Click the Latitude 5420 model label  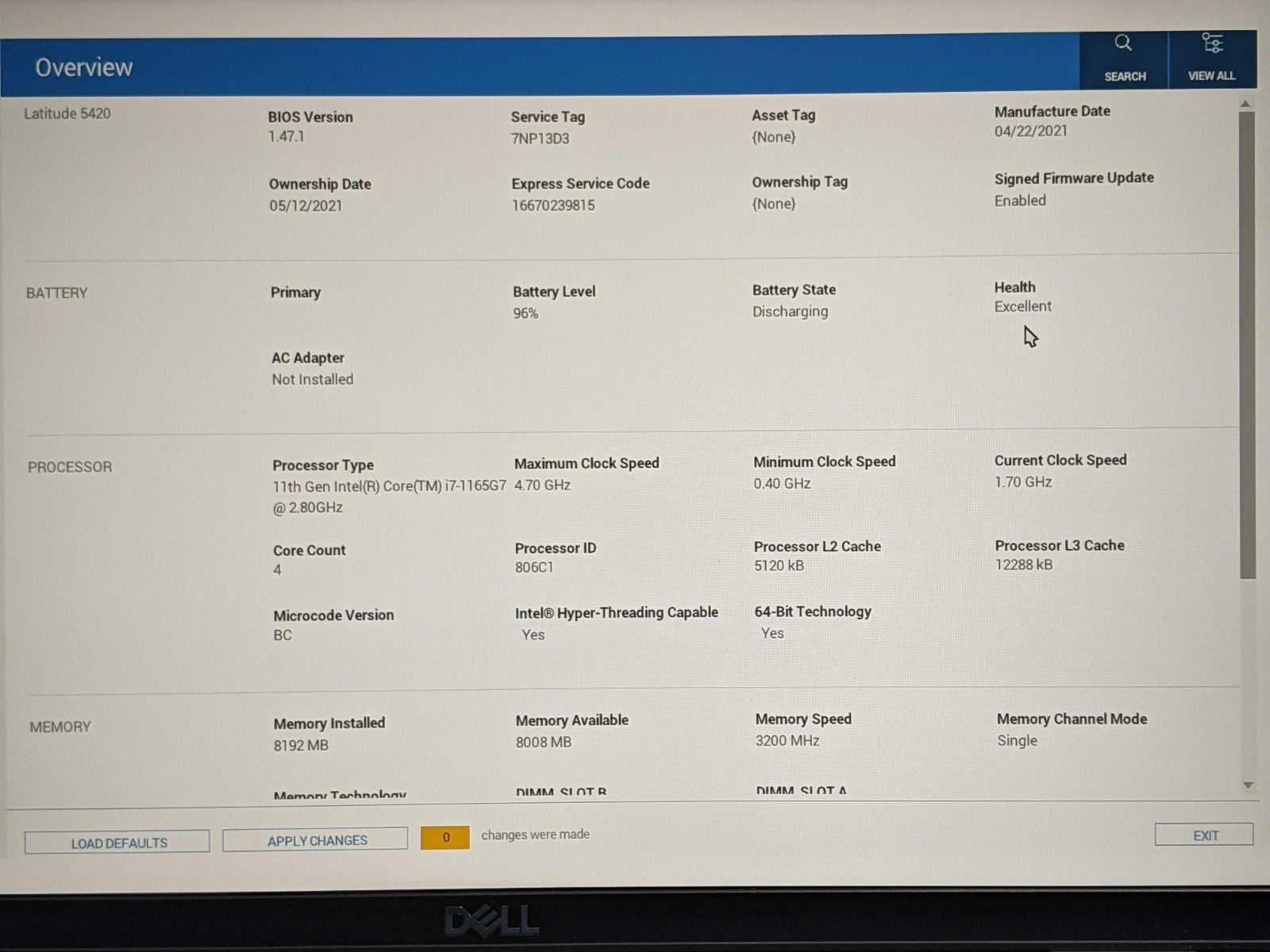[x=67, y=113]
